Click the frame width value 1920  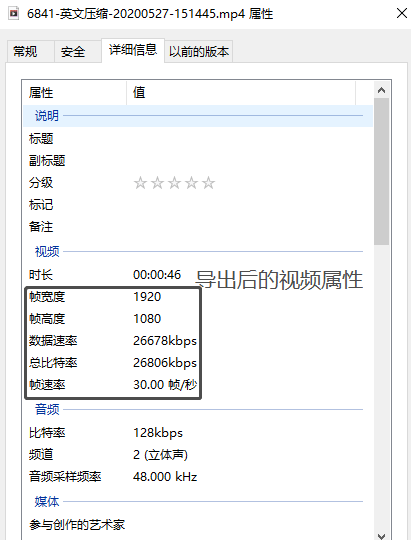[x=147, y=297]
